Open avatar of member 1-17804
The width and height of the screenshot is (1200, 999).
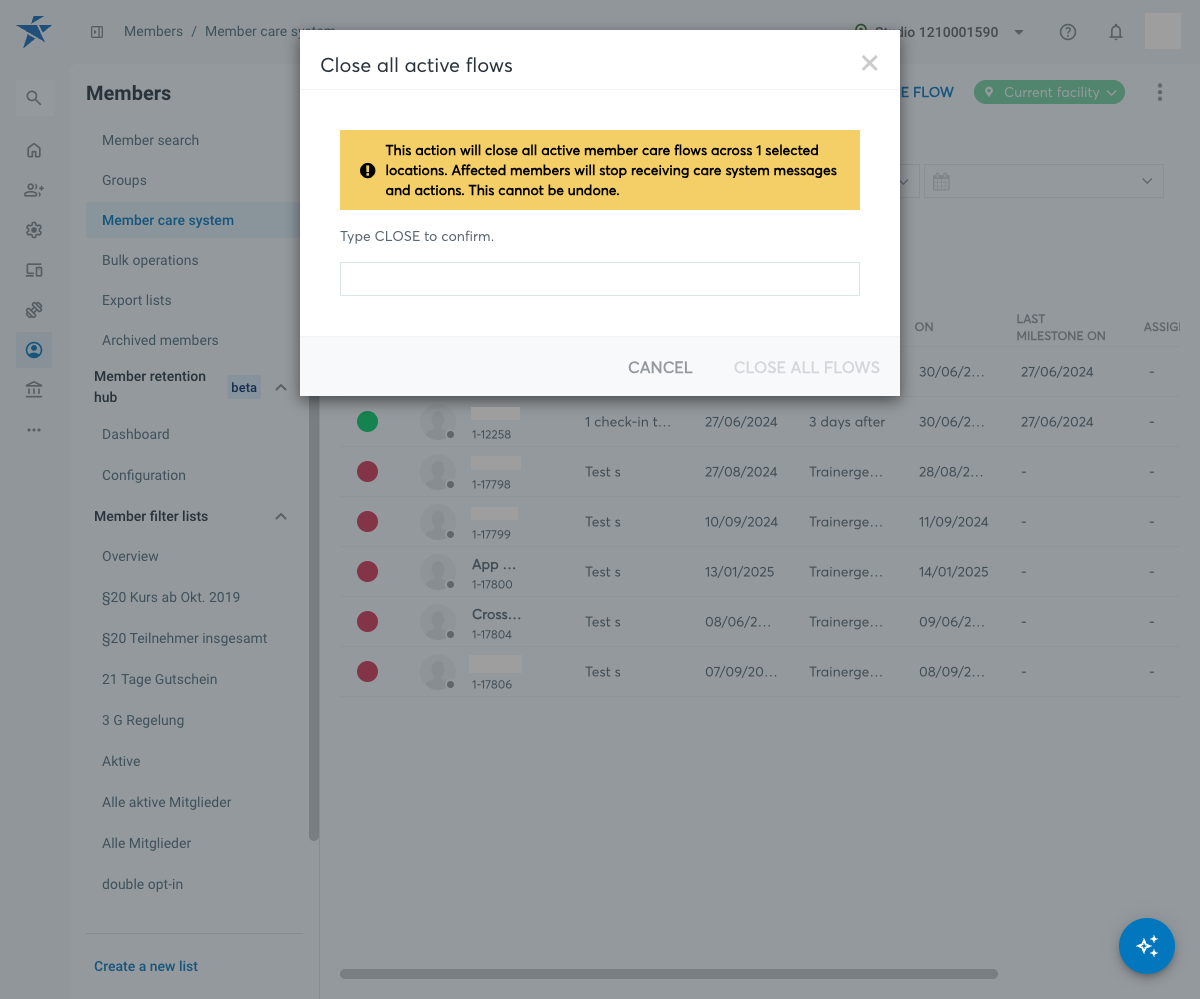click(x=438, y=622)
